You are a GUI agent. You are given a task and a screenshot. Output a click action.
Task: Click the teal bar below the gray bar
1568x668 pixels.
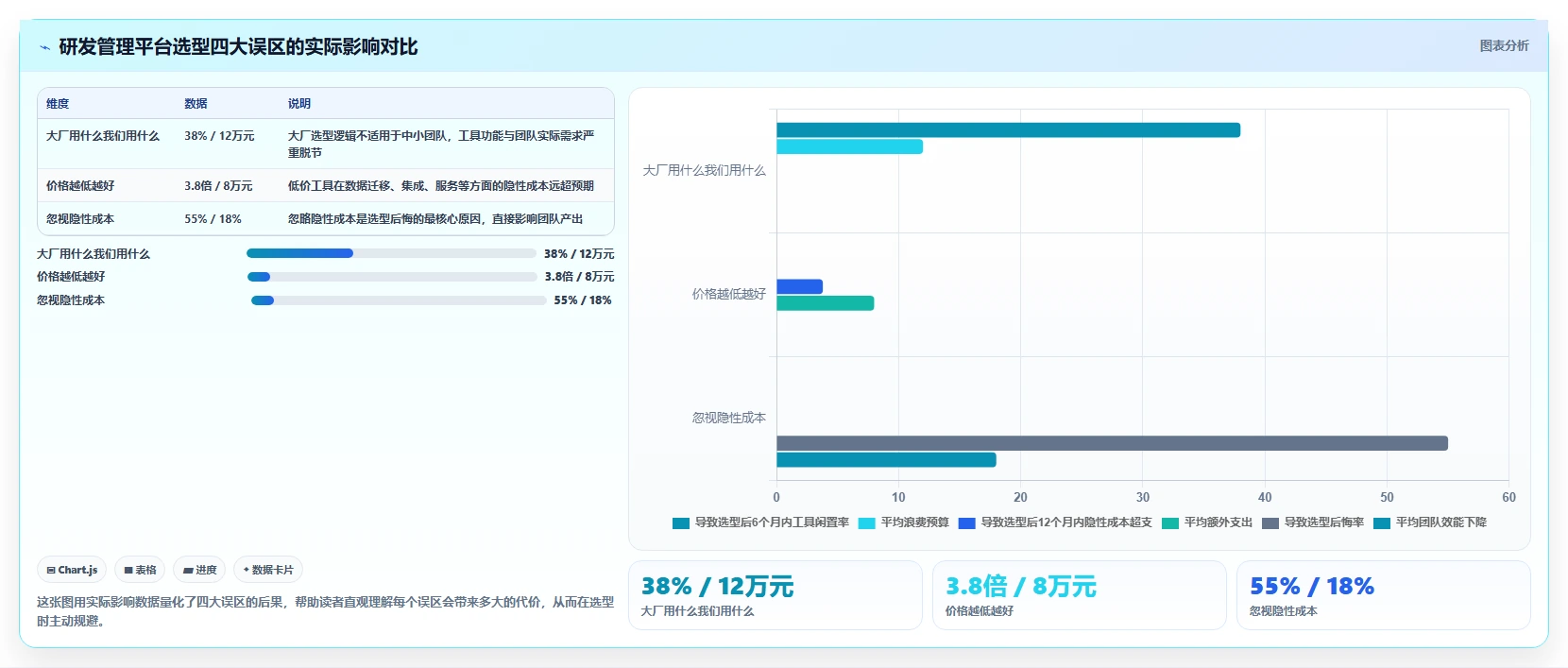tap(886, 460)
